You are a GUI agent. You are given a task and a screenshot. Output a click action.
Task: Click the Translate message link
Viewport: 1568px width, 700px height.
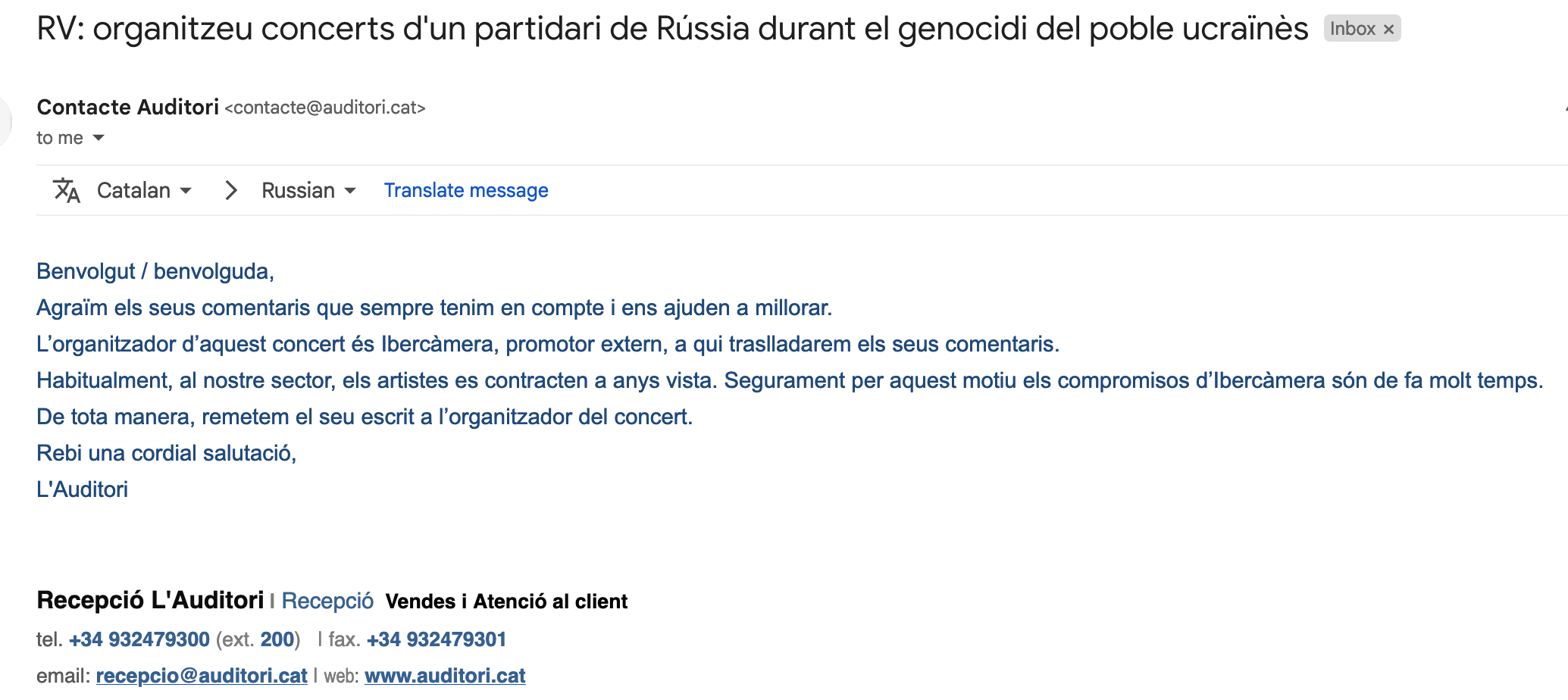click(x=466, y=190)
